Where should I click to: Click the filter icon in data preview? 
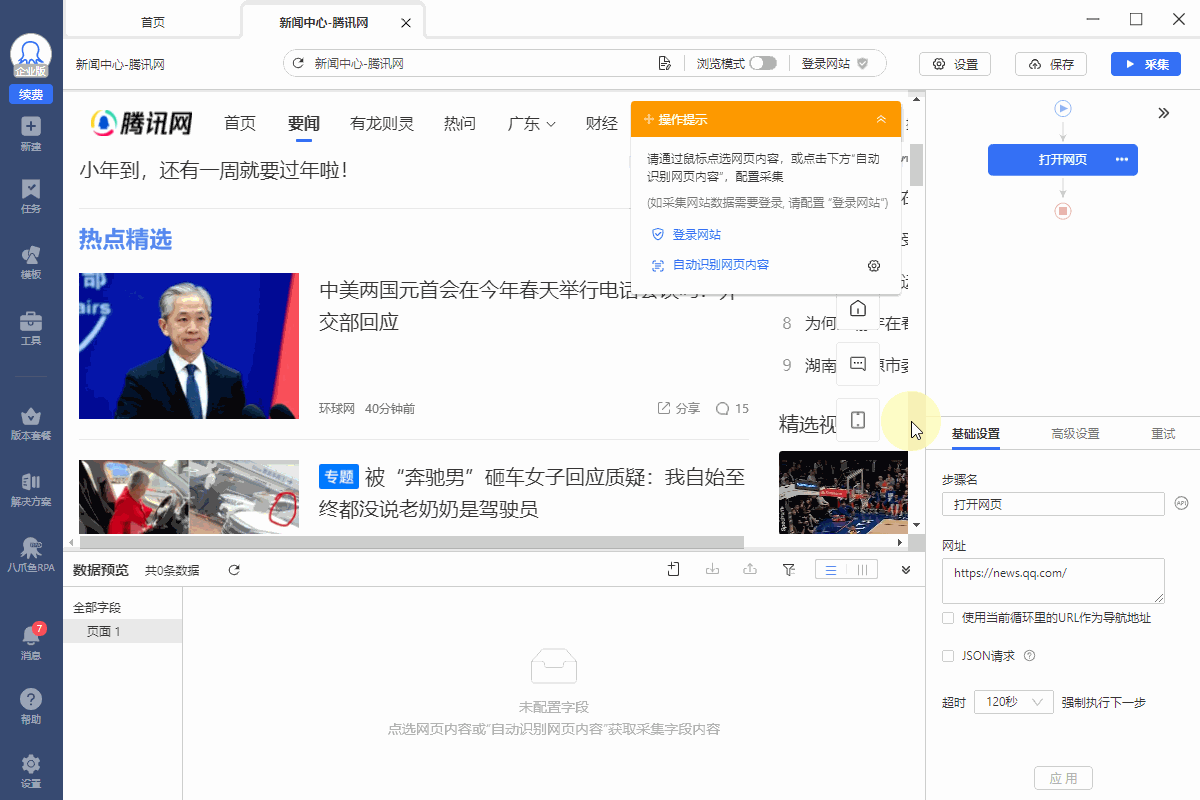[789, 570]
